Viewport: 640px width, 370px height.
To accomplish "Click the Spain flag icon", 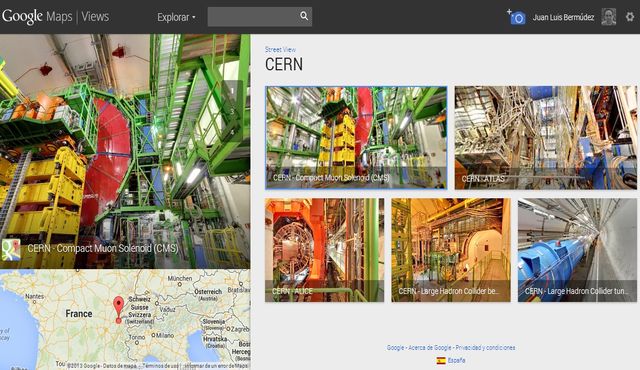I will 441,360.
